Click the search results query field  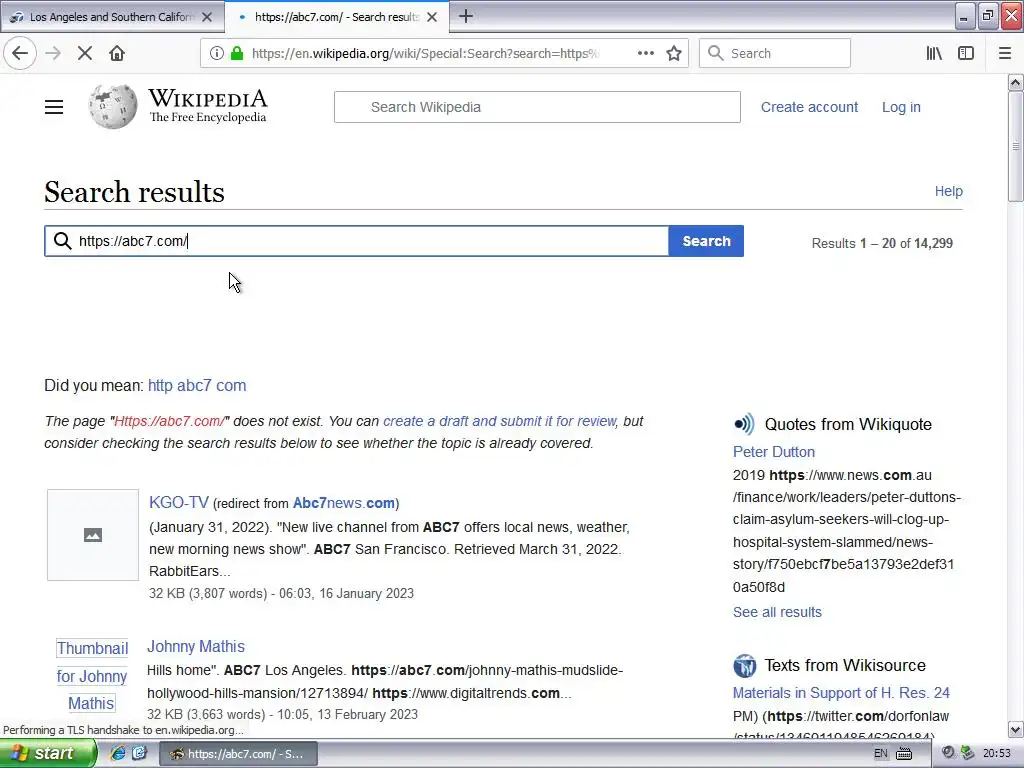click(357, 241)
